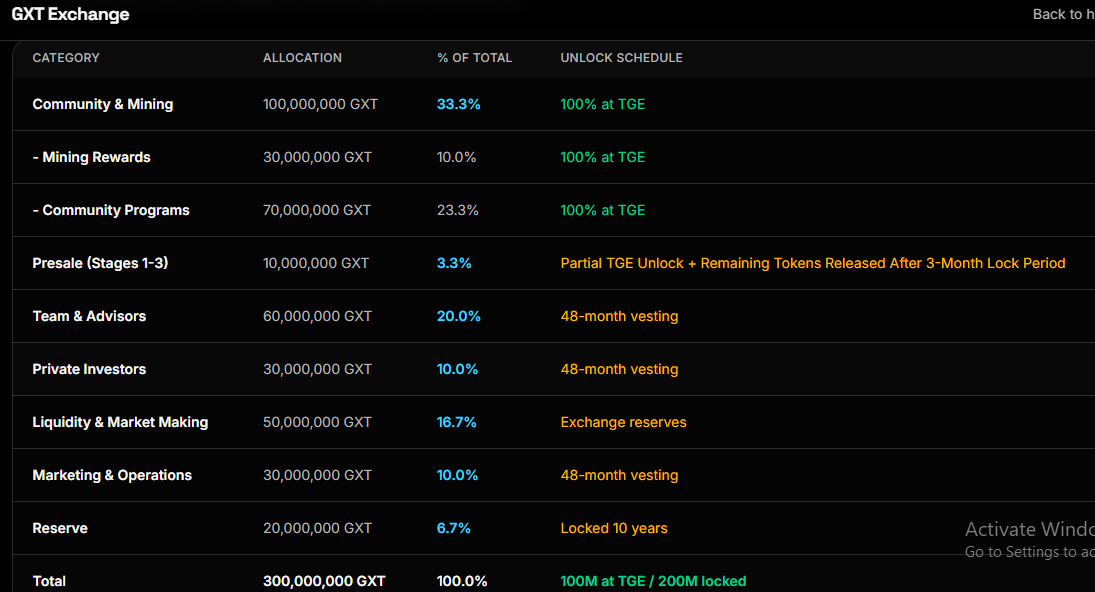Image resolution: width=1095 pixels, height=592 pixels.
Task: Select the 70,000,000 GXT allocation cell
Action: click(317, 210)
